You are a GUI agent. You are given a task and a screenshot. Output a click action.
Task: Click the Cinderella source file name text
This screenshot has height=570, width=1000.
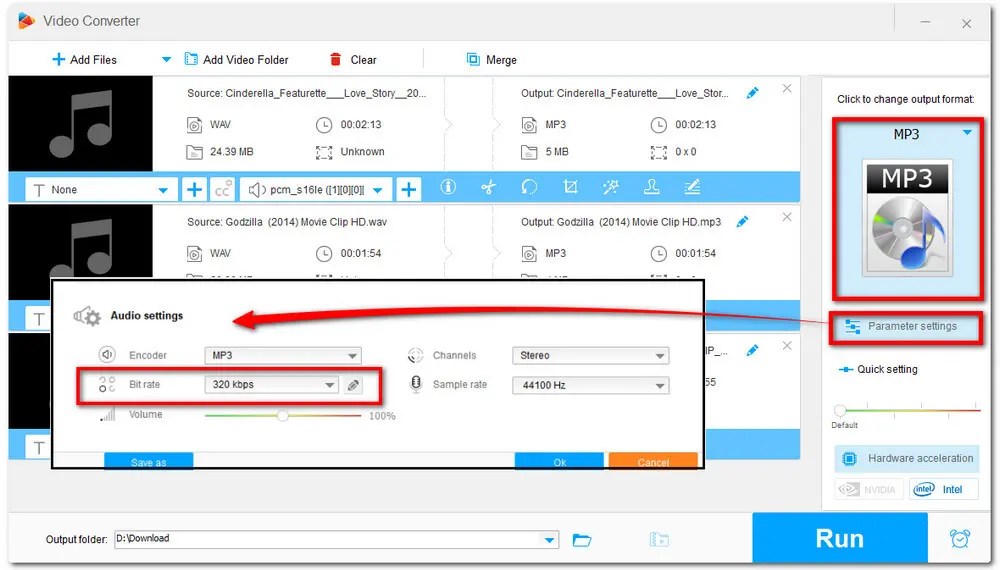(307, 93)
